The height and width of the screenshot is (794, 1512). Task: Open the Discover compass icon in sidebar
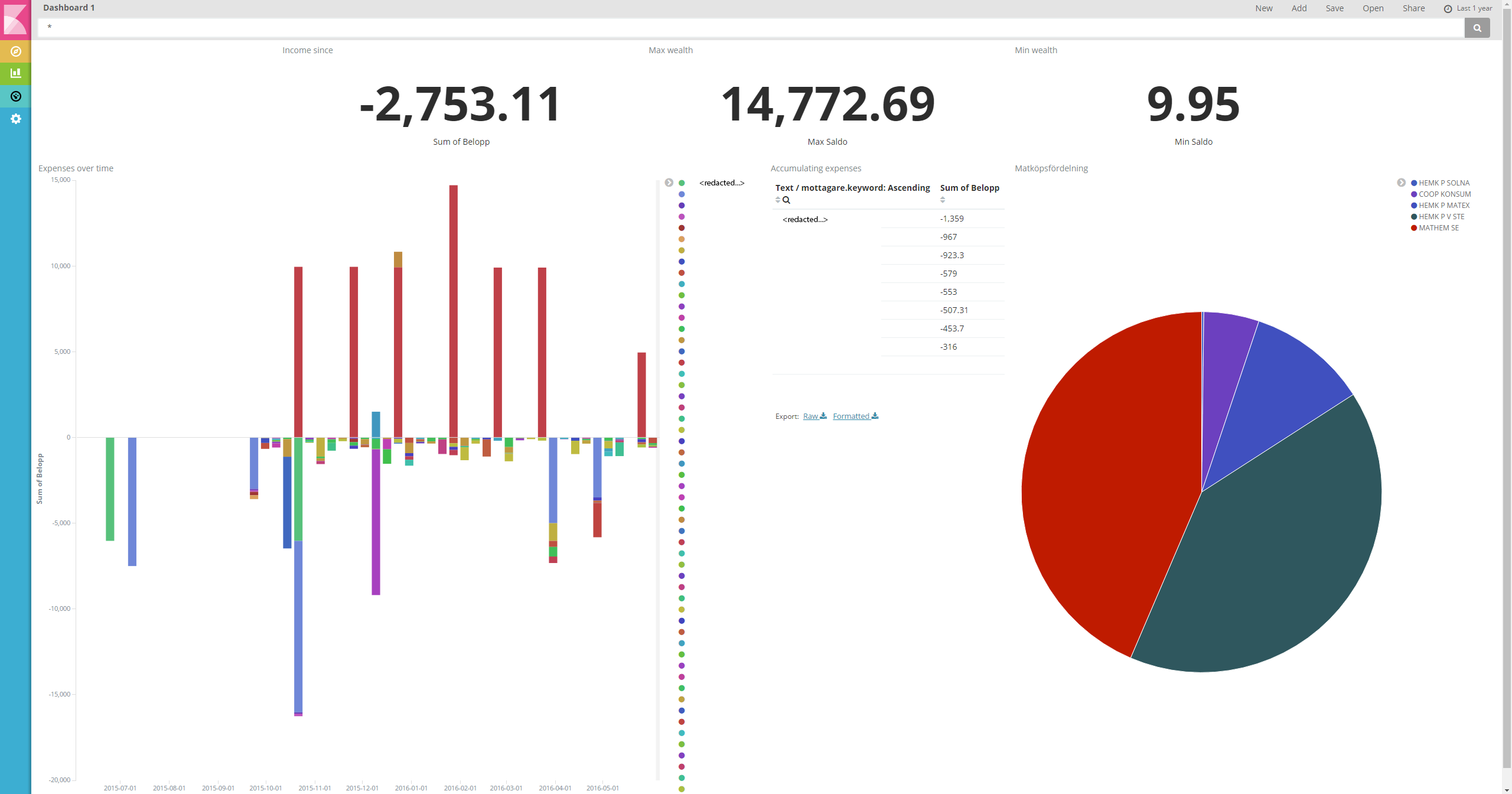pos(16,51)
